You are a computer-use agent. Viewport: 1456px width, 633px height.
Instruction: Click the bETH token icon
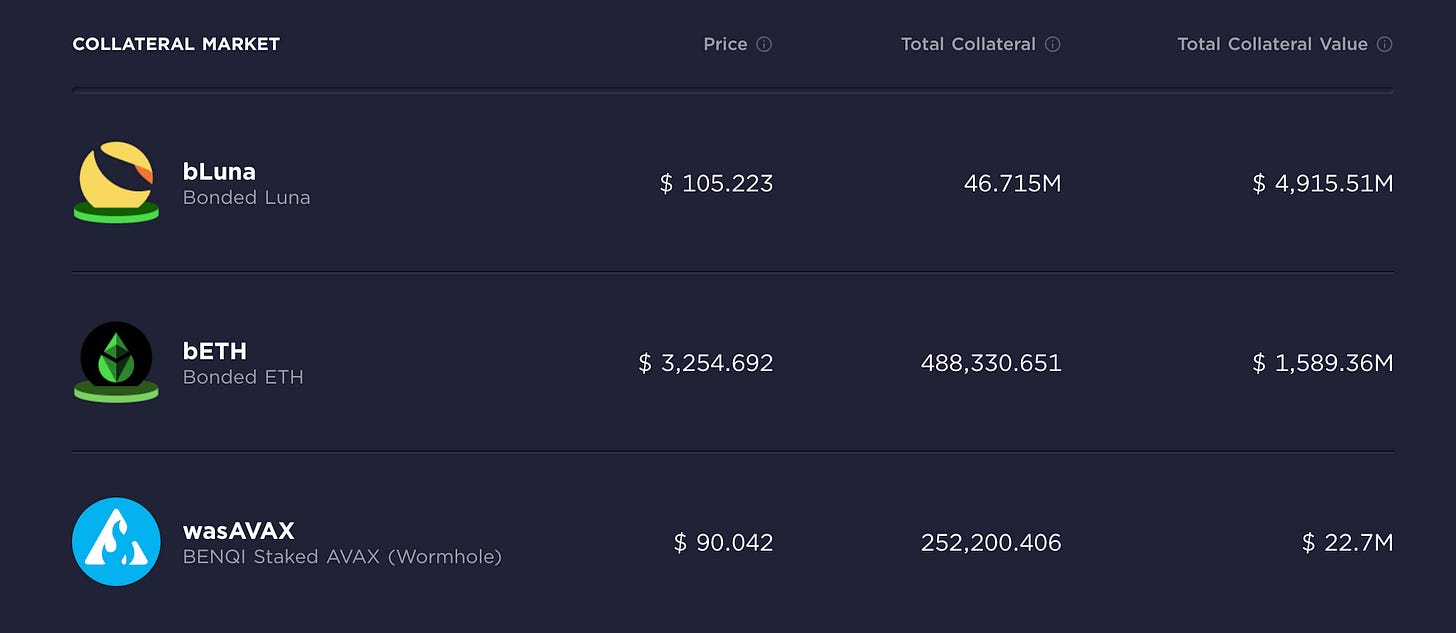tap(116, 362)
